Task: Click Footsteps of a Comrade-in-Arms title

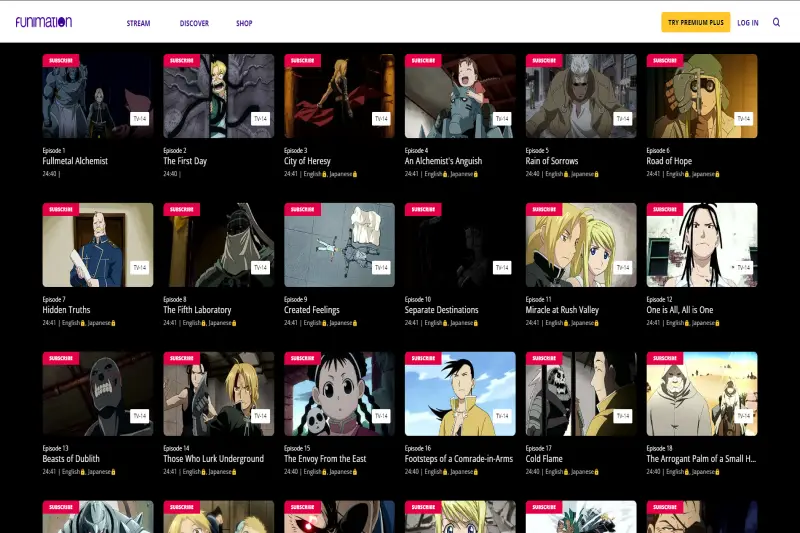Action: 459,459
